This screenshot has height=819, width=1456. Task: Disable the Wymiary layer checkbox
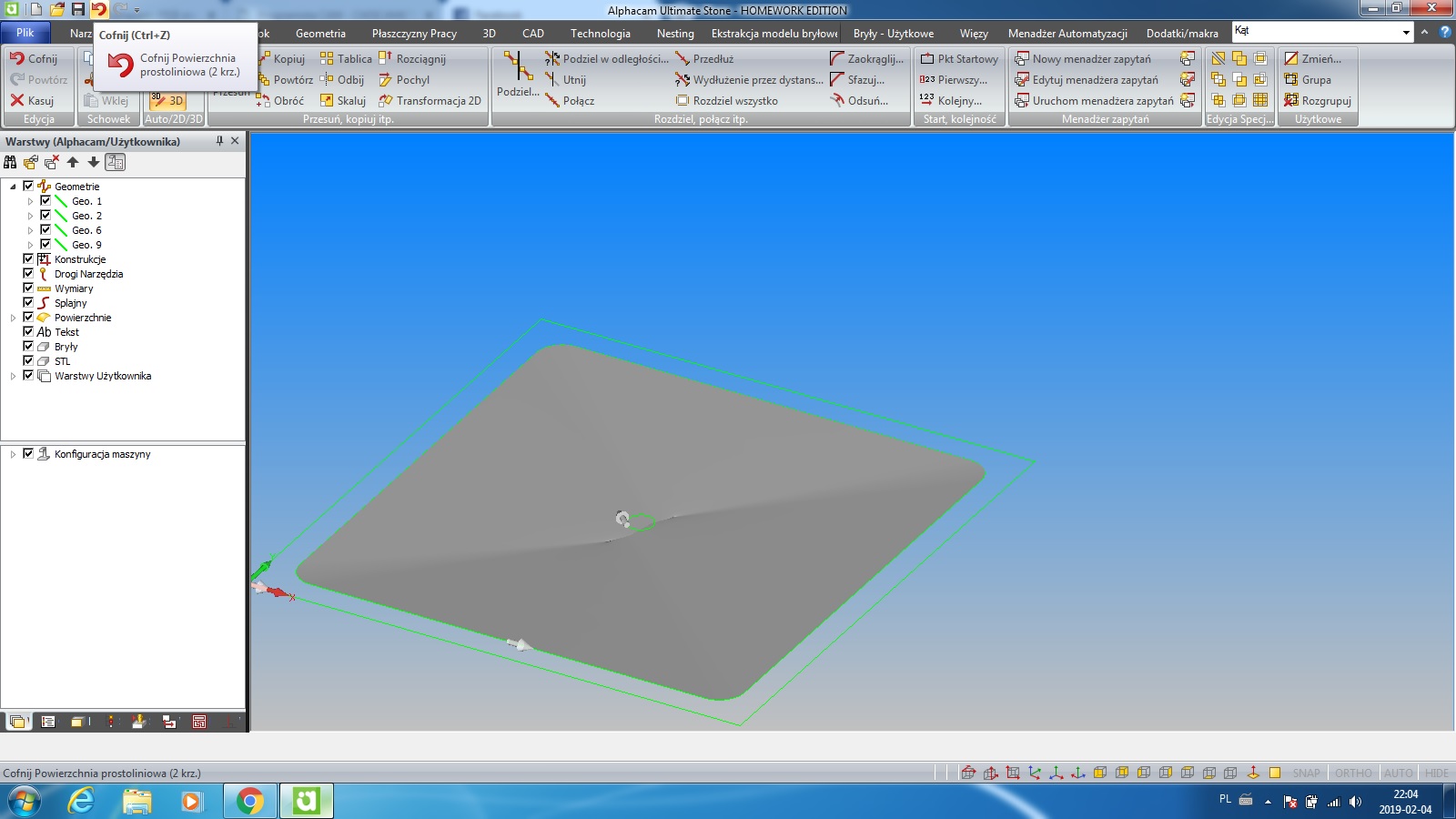coord(28,288)
